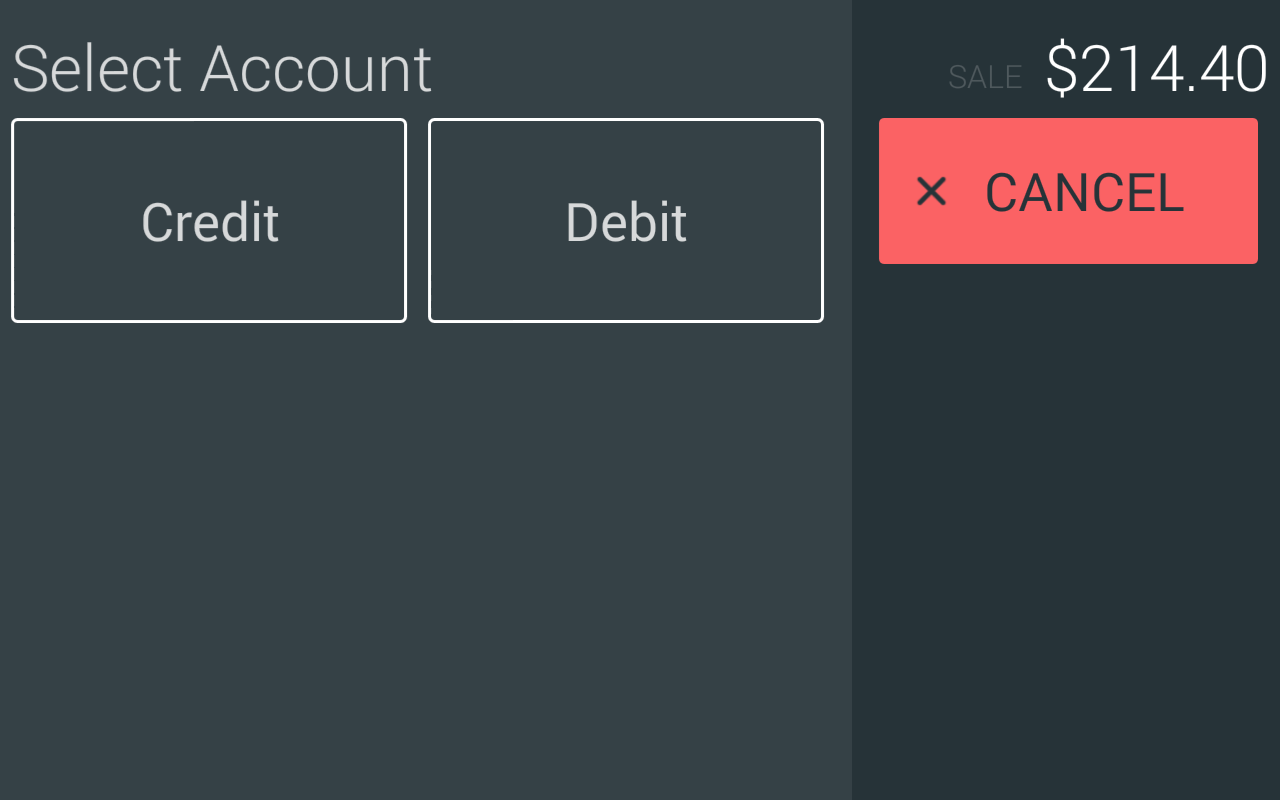Click the Select Account heading

[221, 69]
